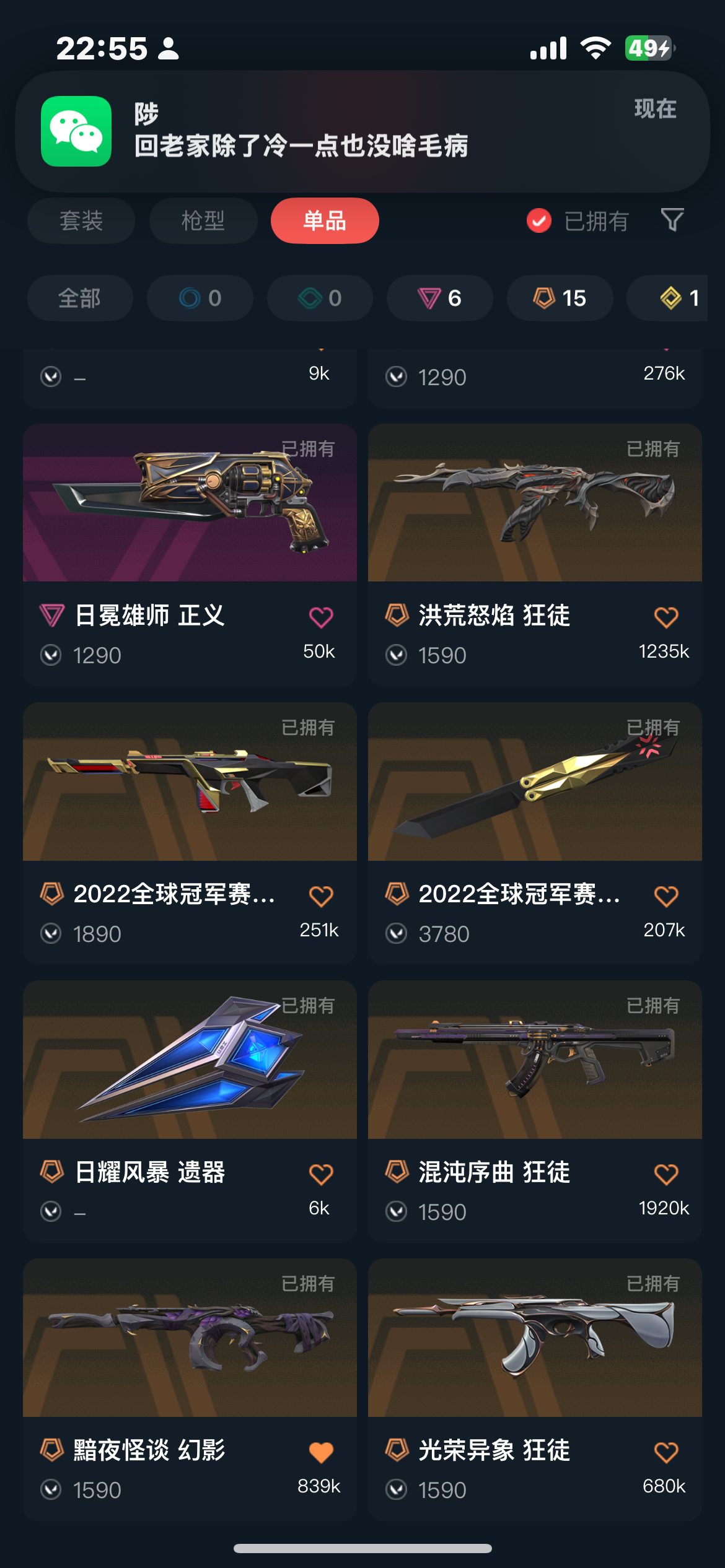
Task: Open the filter funnel icon
Action: pos(672,220)
